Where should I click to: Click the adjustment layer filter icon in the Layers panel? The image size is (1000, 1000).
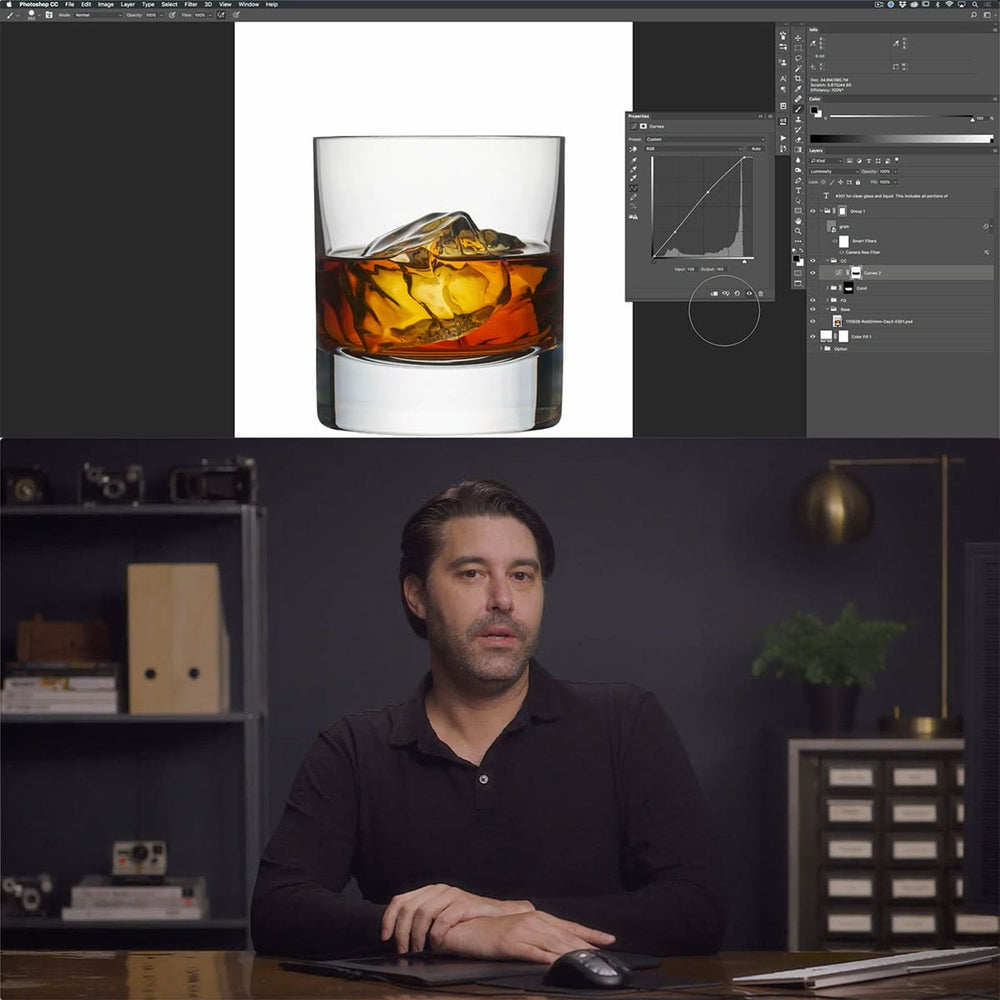(859, 161)
